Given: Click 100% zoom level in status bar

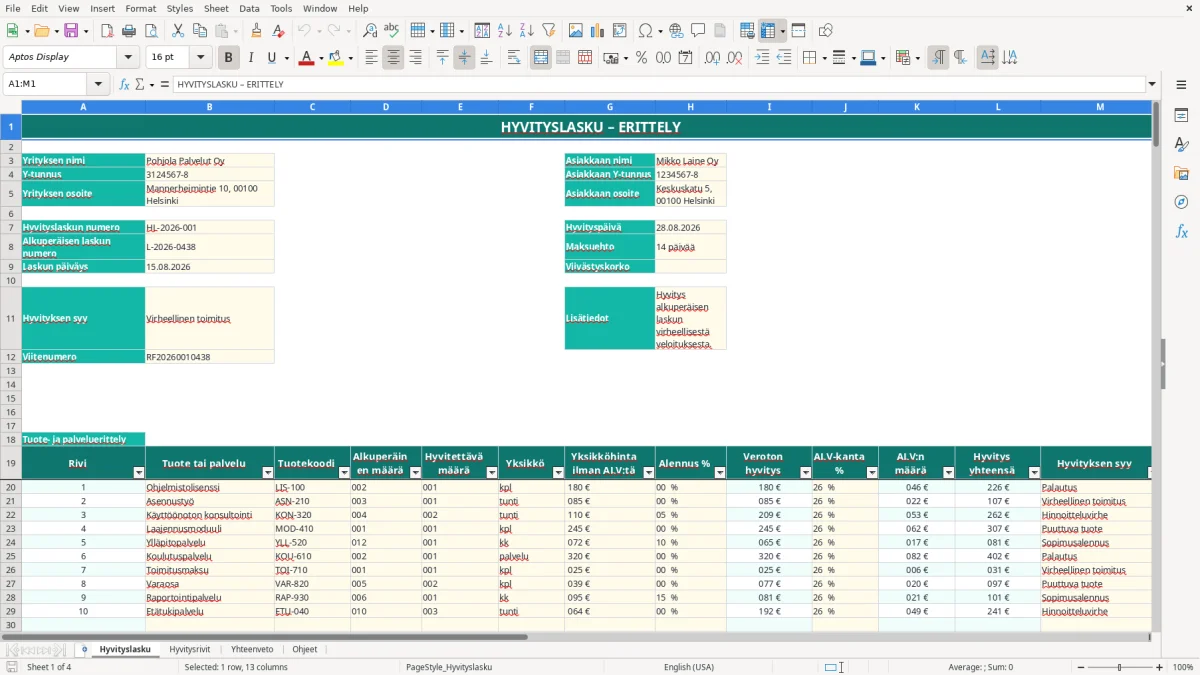Looking at the screenshot, I should pos(1183,667).
